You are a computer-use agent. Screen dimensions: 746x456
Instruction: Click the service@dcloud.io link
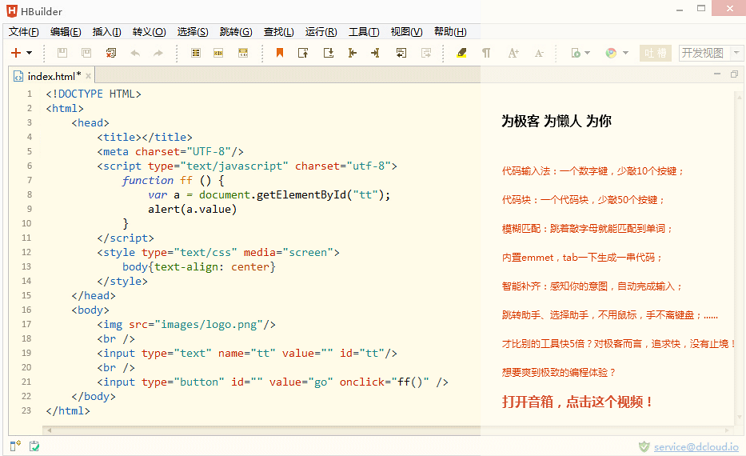(696, 447)
